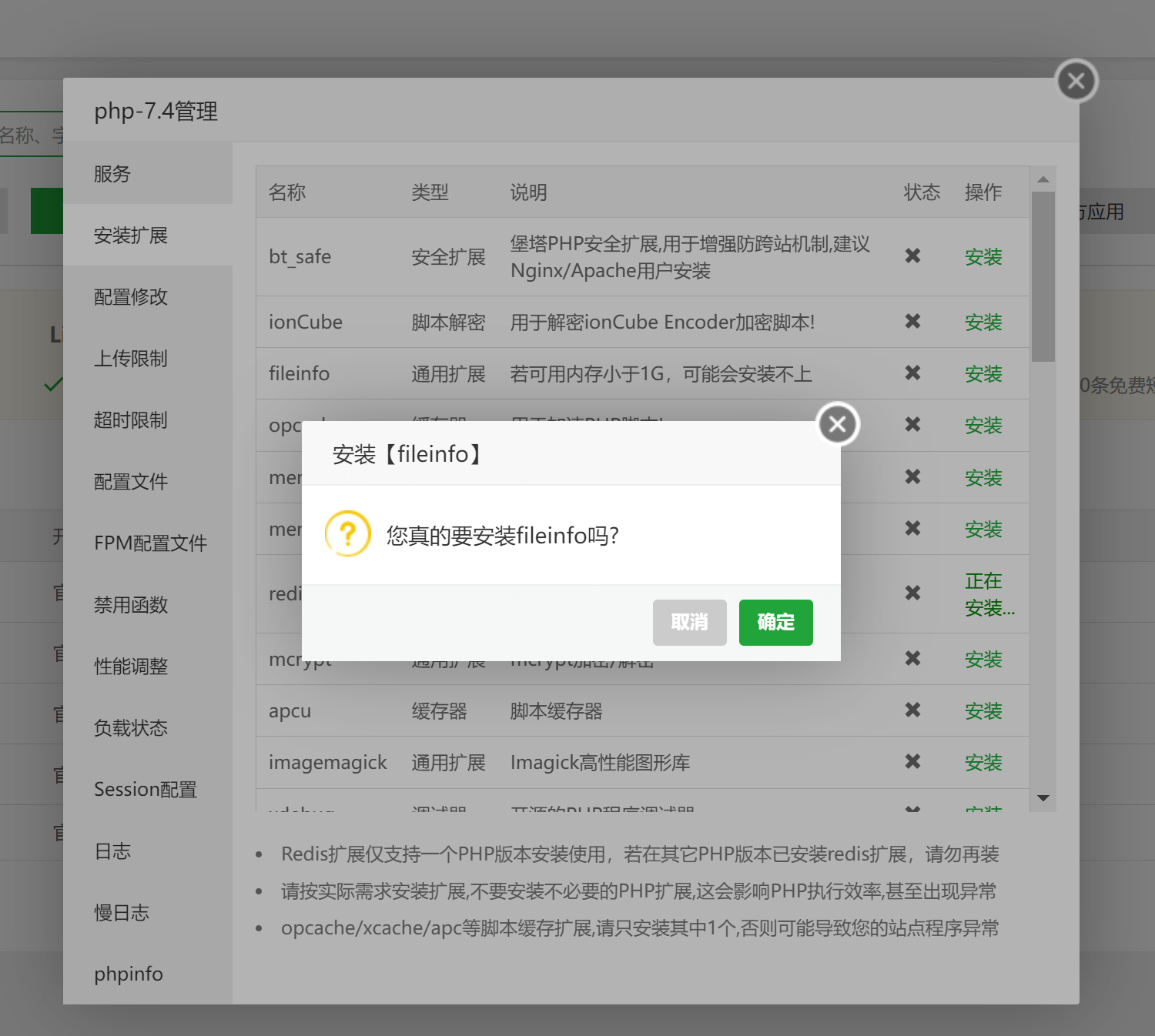Open the 禁用函数 sidebar tab
This screenshot has height=1036, width=1155.
tap(131, 605)
